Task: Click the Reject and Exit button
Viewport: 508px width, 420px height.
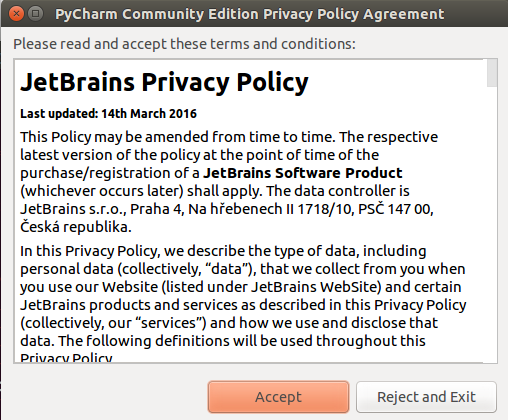Action: (426, 397)
